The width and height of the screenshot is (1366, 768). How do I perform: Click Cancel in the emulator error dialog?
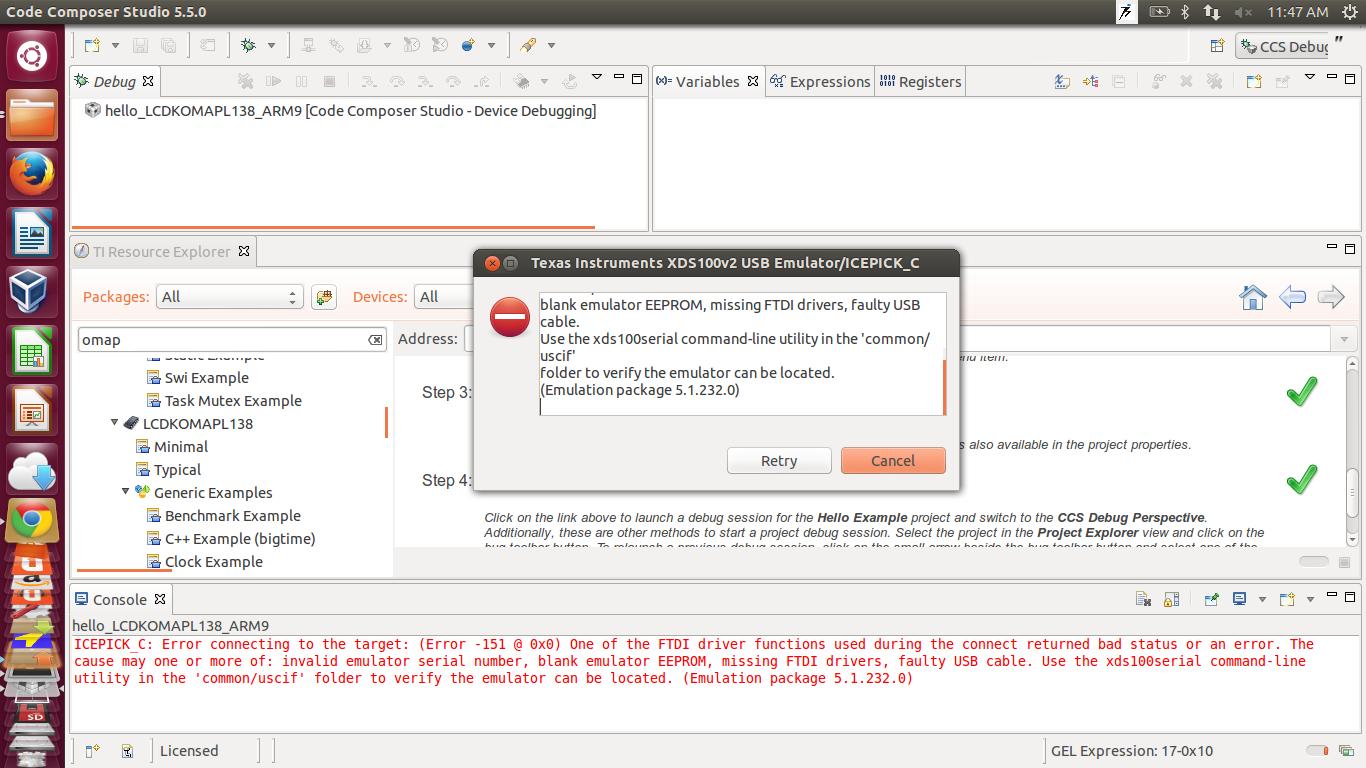(x=893, y=461)
